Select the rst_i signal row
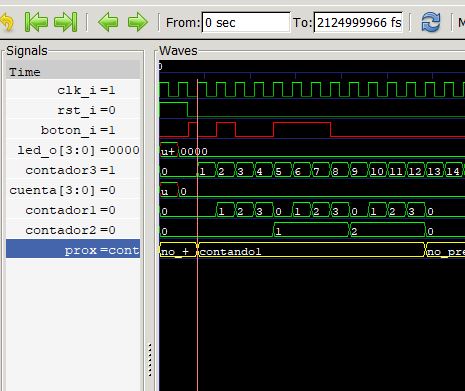The image size is (465, 391). [x=73, y=110]
